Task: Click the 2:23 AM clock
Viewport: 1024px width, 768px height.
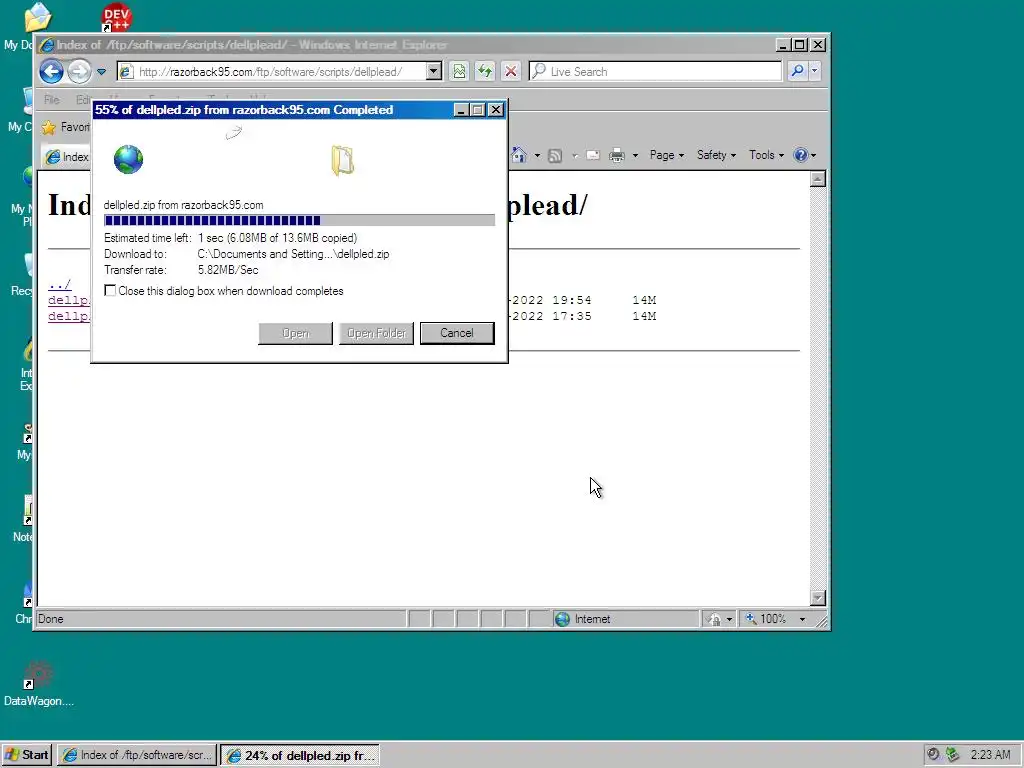Action: [x=990, y=755]
